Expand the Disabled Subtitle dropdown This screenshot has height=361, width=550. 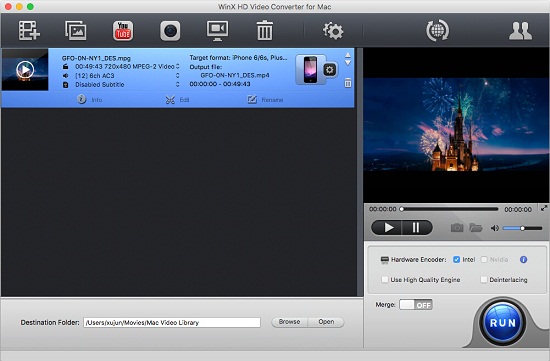(177, 85)
